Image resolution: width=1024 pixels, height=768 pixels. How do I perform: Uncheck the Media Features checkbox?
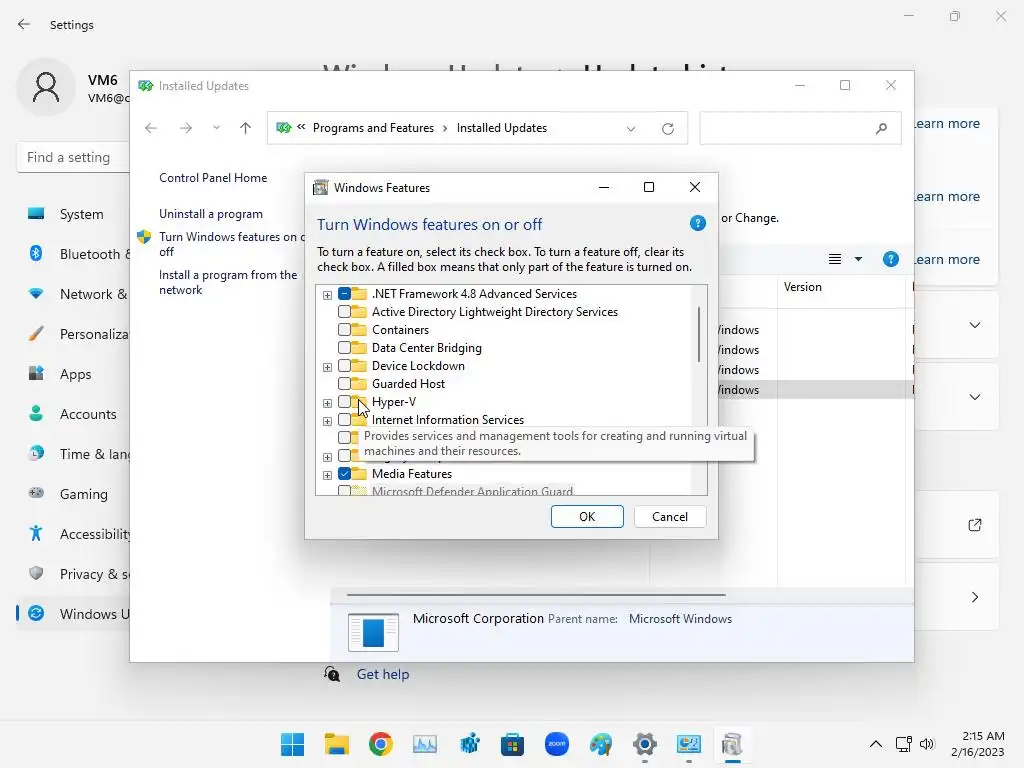(x=344, y=473)
